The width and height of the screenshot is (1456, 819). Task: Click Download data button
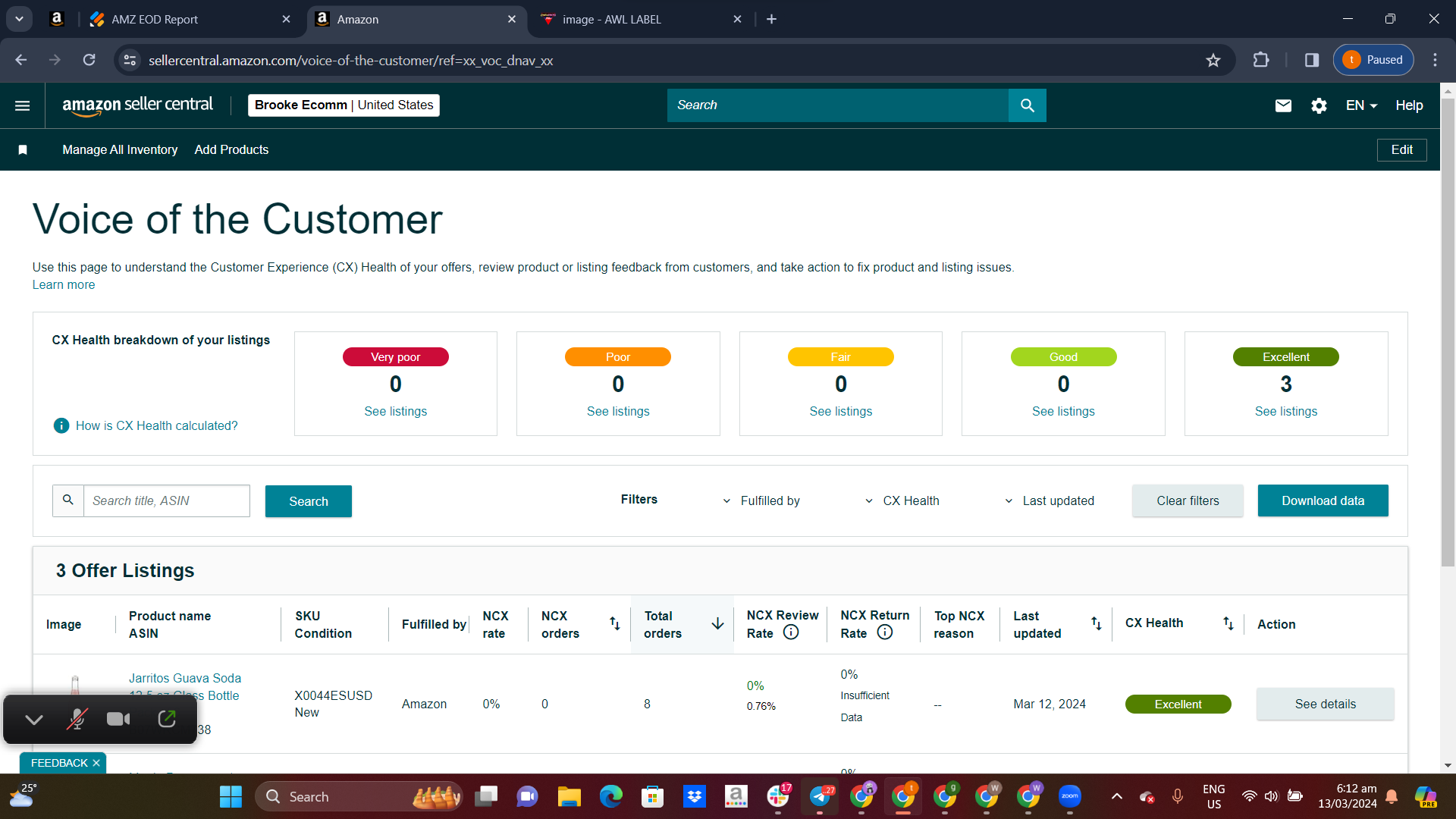1323,500
